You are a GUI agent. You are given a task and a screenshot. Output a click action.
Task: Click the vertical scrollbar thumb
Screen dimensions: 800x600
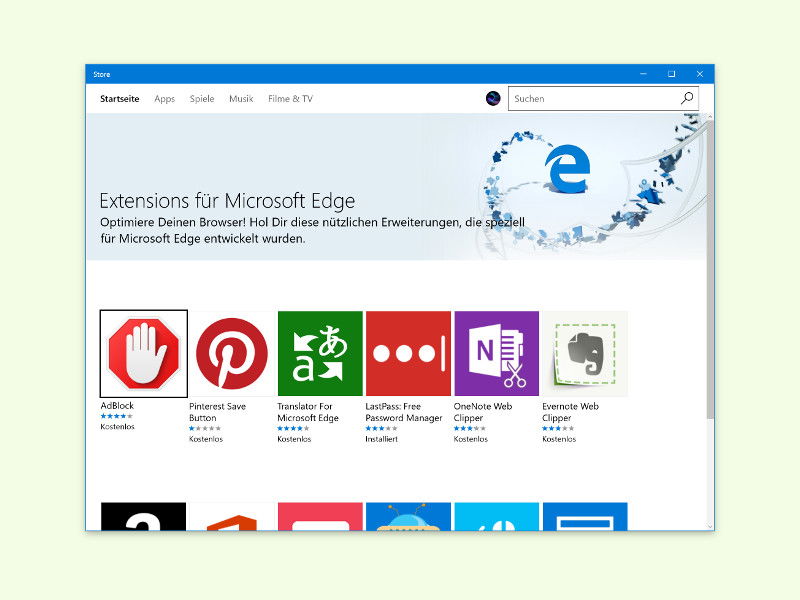tap(710, 270)
